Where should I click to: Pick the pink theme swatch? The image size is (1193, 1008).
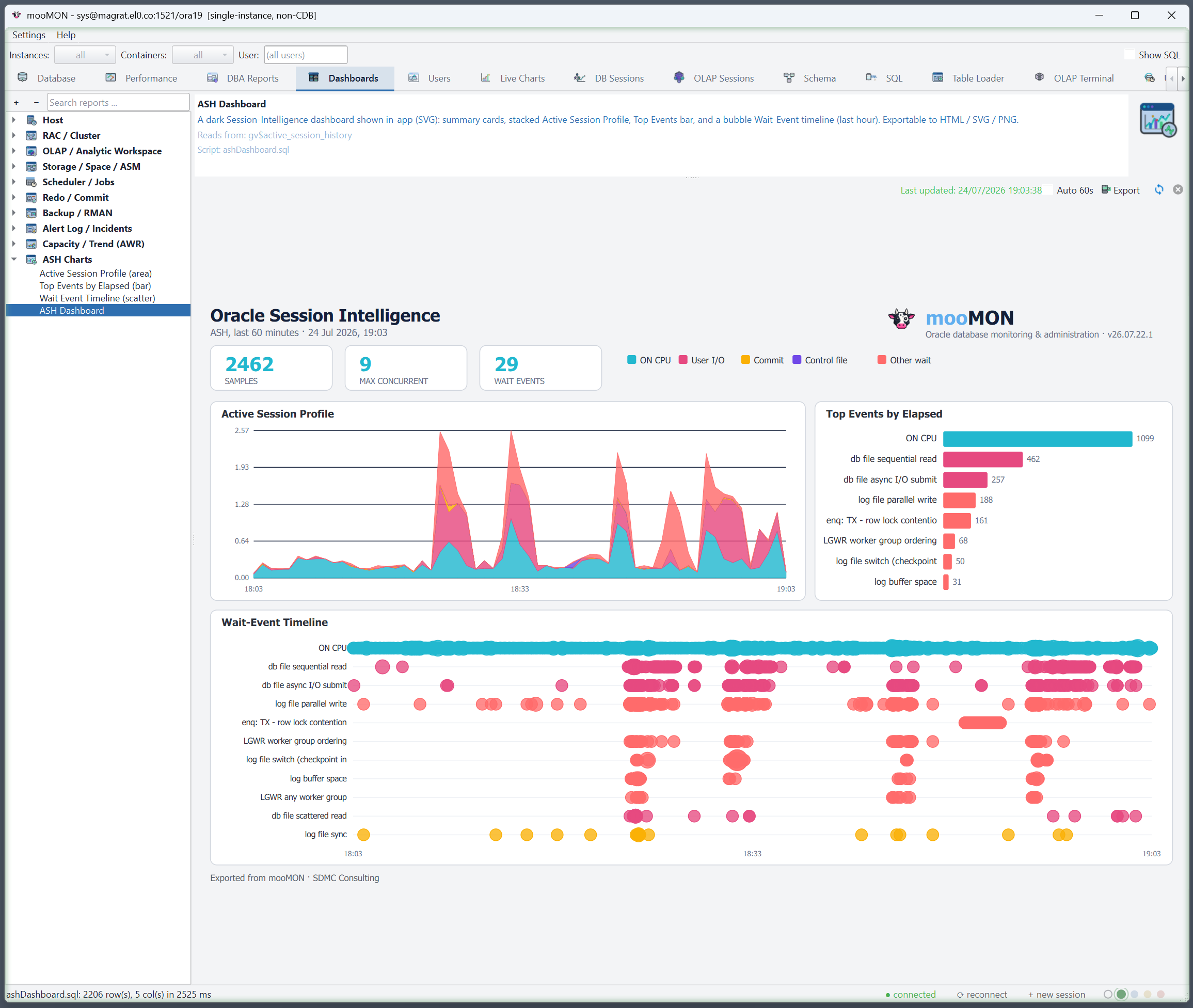[x=1160, y=994]
